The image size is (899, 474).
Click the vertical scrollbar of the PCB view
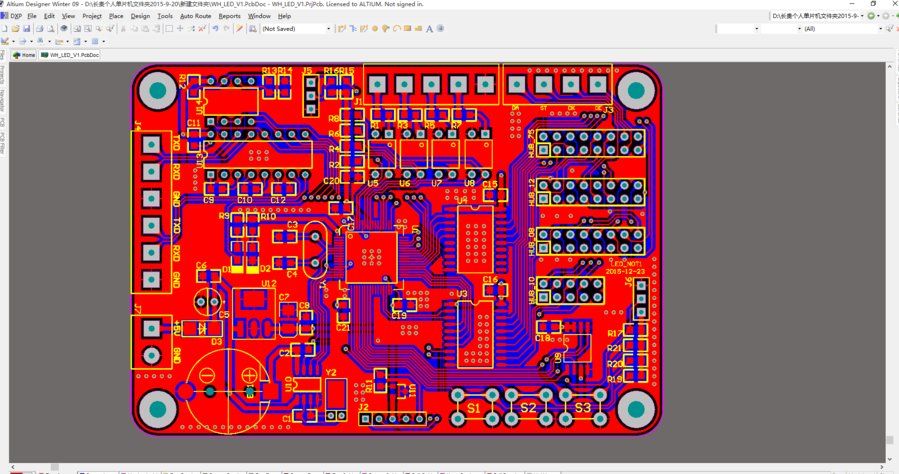point(890,250)
